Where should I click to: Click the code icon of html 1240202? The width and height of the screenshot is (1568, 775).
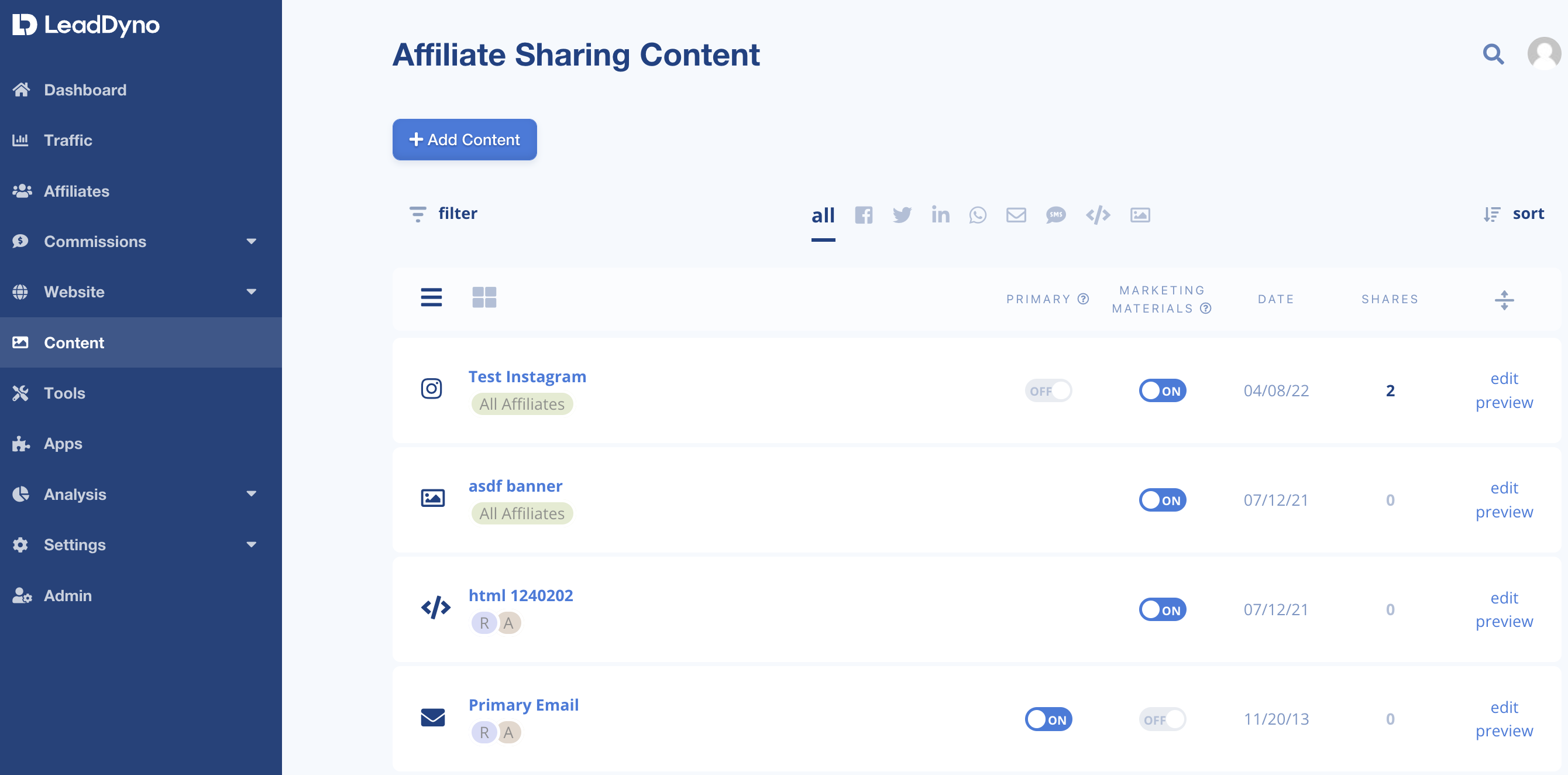click(x=436, y=608)
